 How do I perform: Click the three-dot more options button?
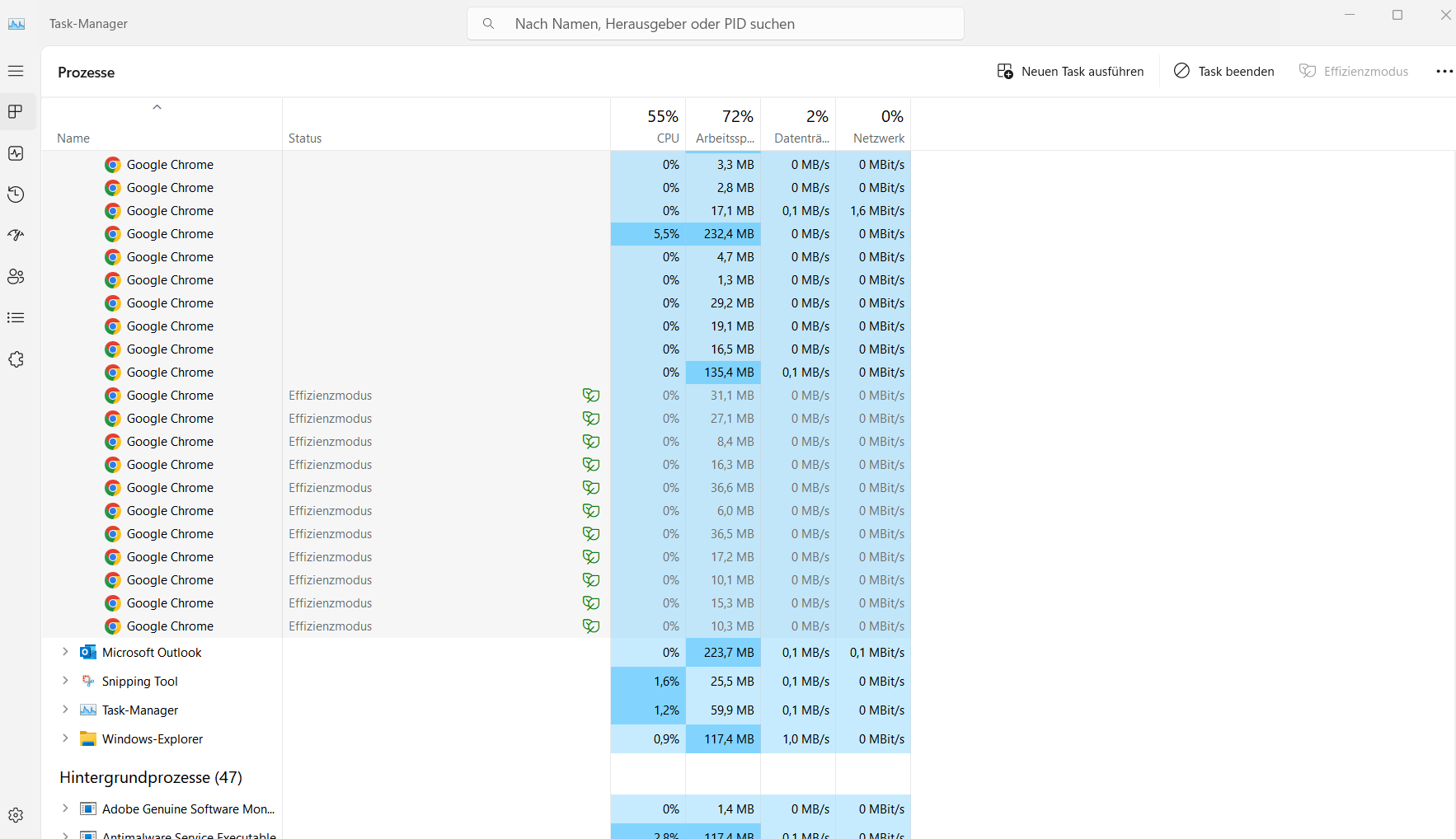[x=1444, y=72]
